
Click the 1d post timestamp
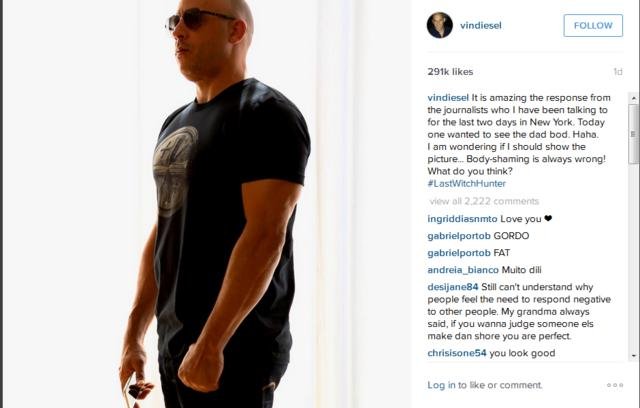(x=618, y=72)
